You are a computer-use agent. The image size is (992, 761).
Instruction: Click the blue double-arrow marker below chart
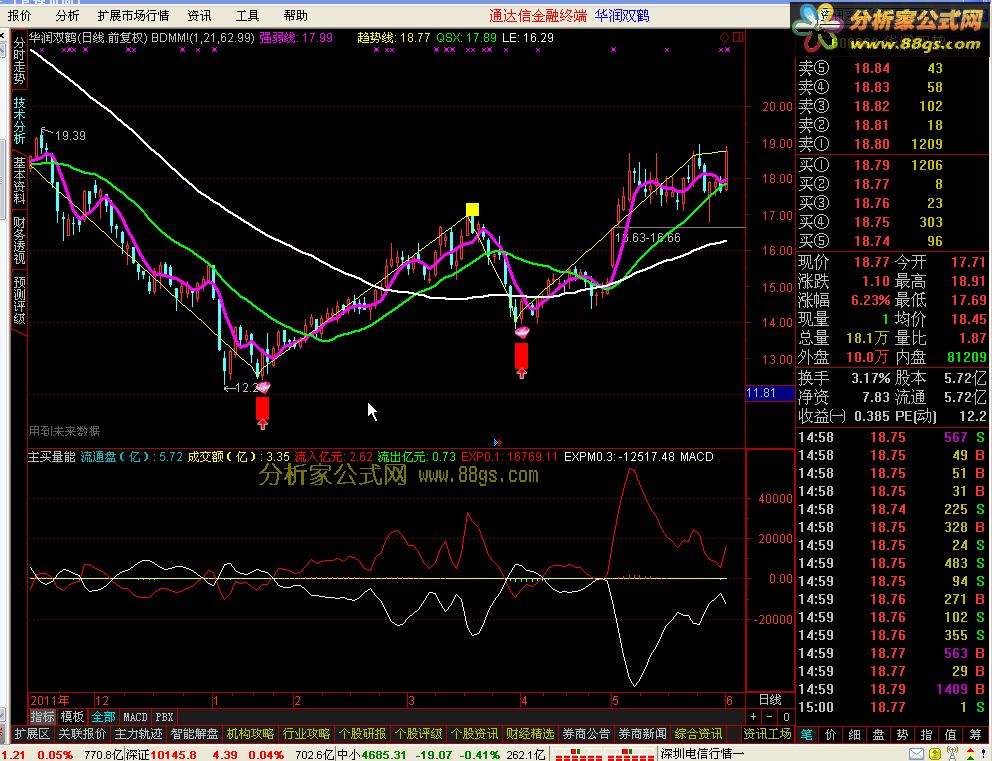[498, 442]
